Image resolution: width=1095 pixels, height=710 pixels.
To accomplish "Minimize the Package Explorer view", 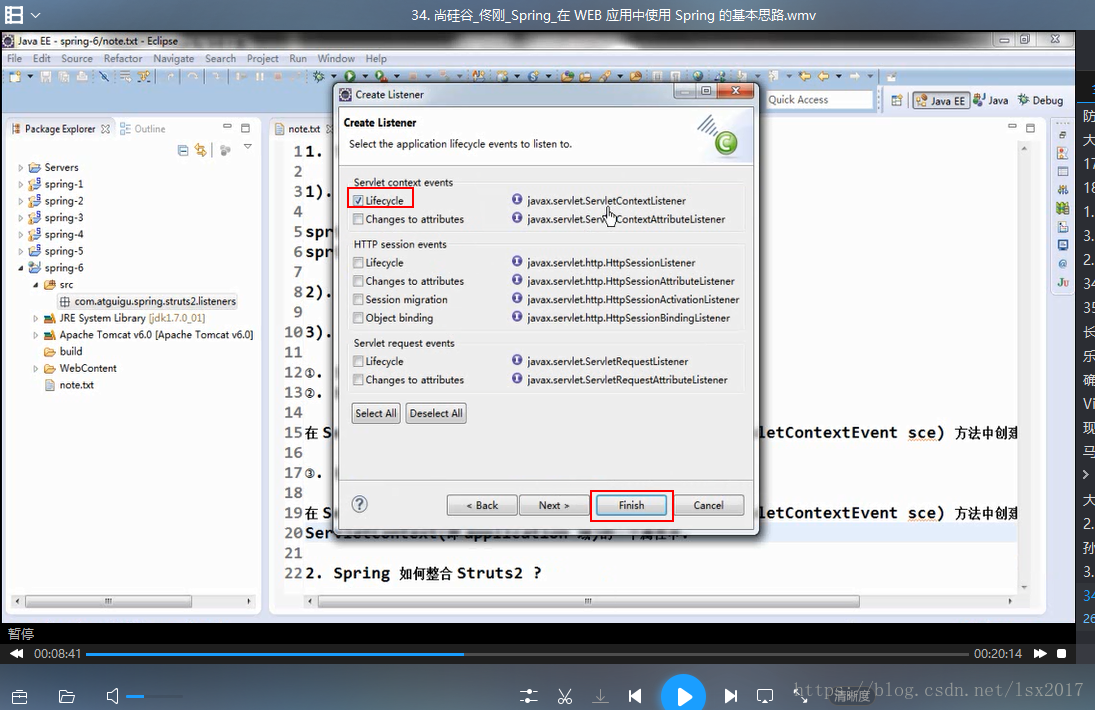I will point(227,127).
